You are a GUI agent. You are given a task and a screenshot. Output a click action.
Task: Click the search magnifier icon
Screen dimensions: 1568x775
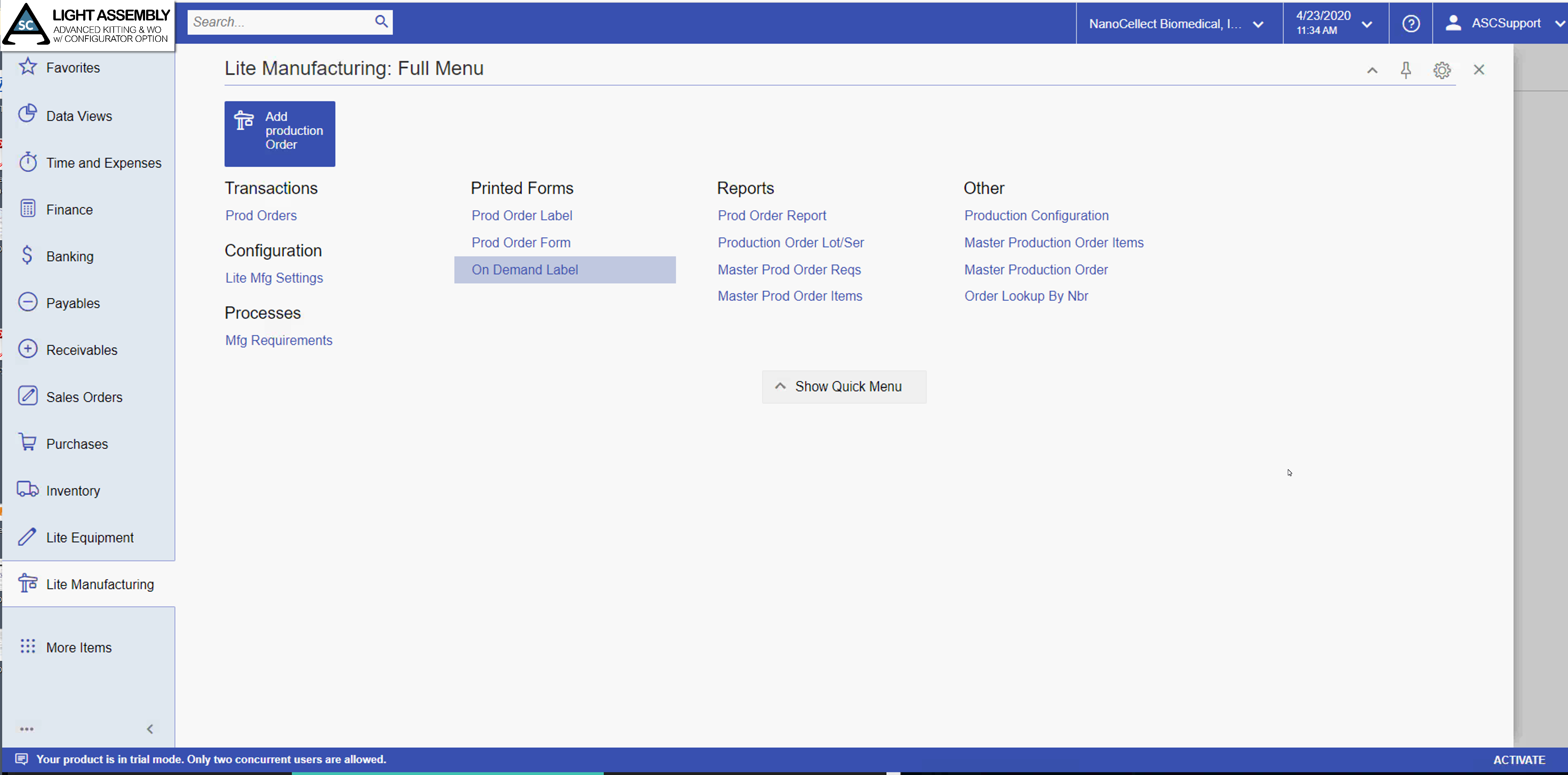coord(381,22)
